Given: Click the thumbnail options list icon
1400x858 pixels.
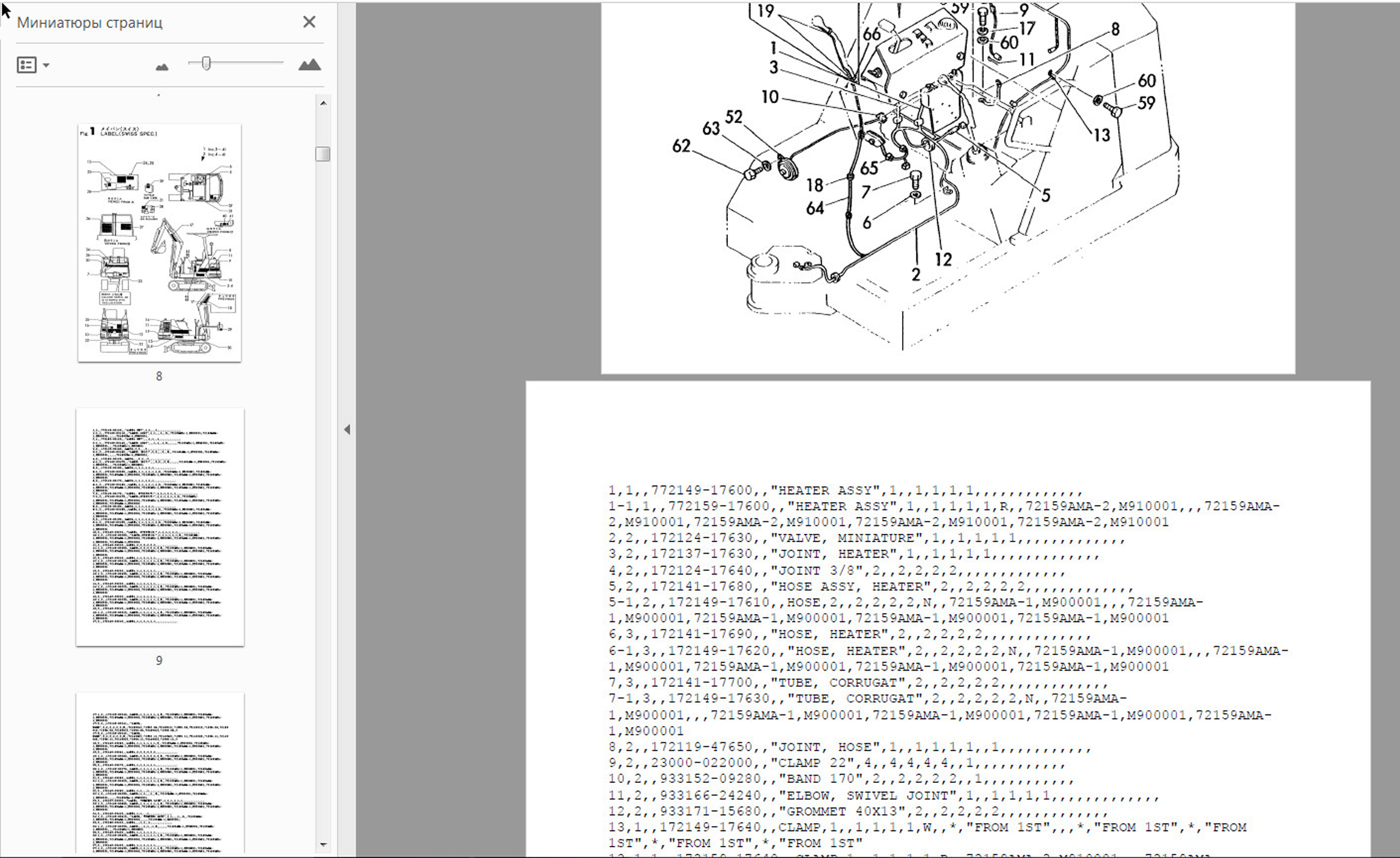Looking at the screenshot, I should point(26,65).
